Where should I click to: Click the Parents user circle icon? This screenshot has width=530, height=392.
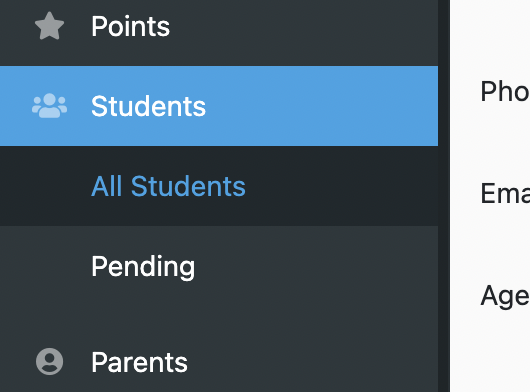click(x=49, y=362)
